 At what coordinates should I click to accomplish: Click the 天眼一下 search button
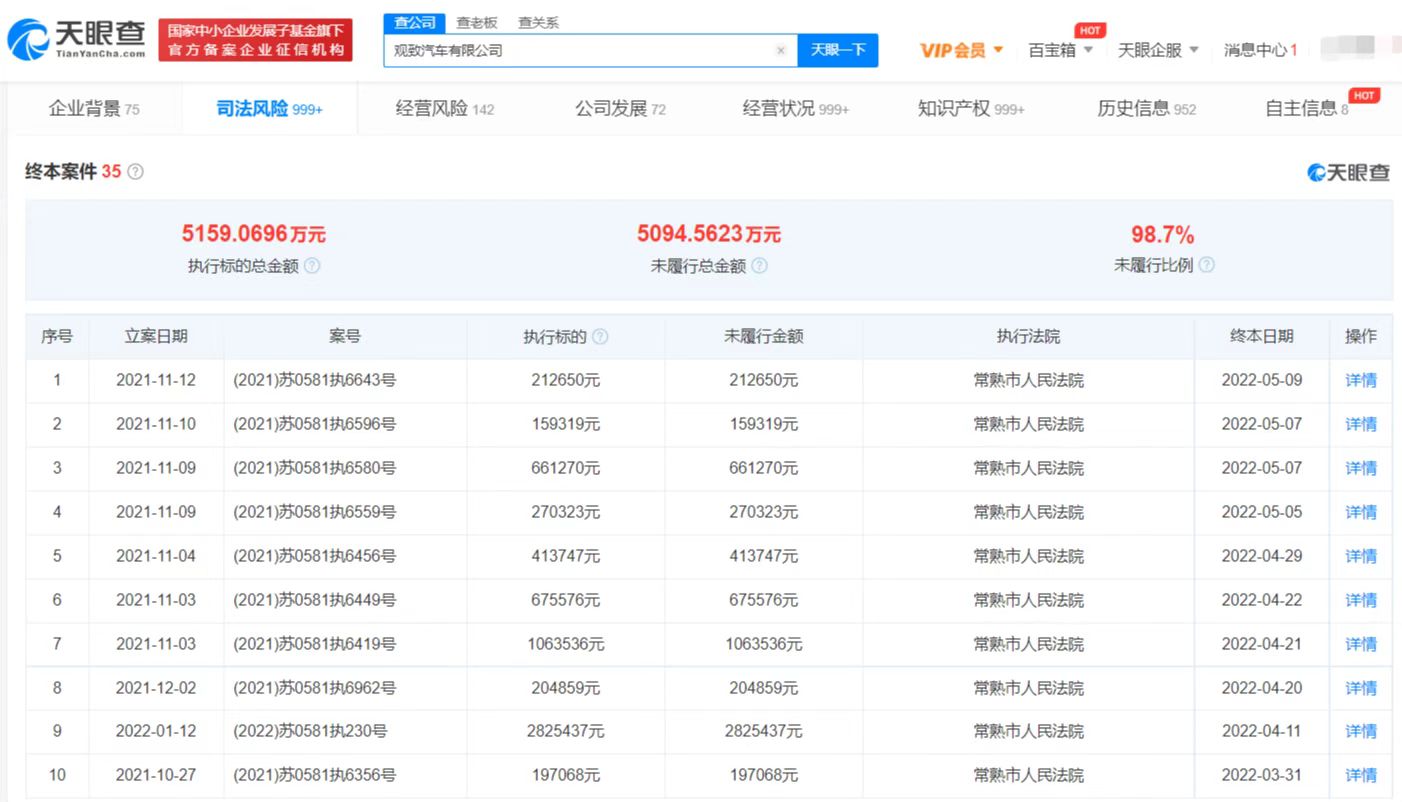tap(837, 50)
